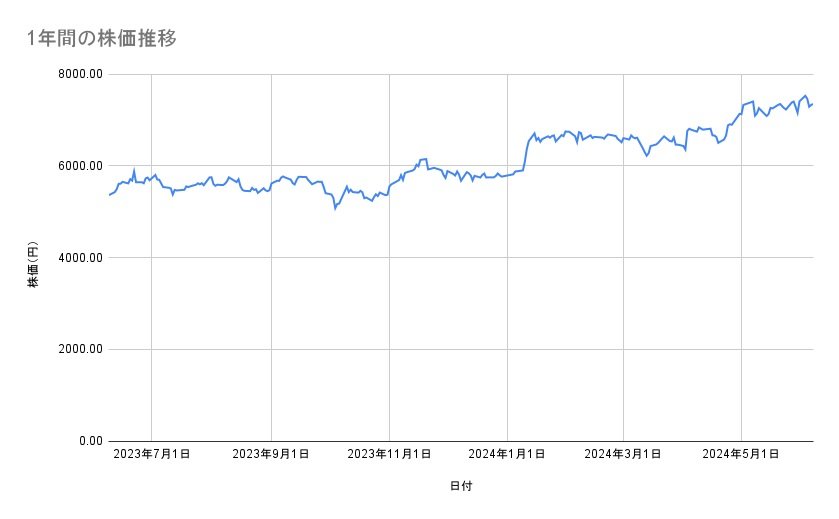The width and height of the screenshot is (839, 519).
Task: Click the 2023年9月1日 x-axis label
Action: 271,455
